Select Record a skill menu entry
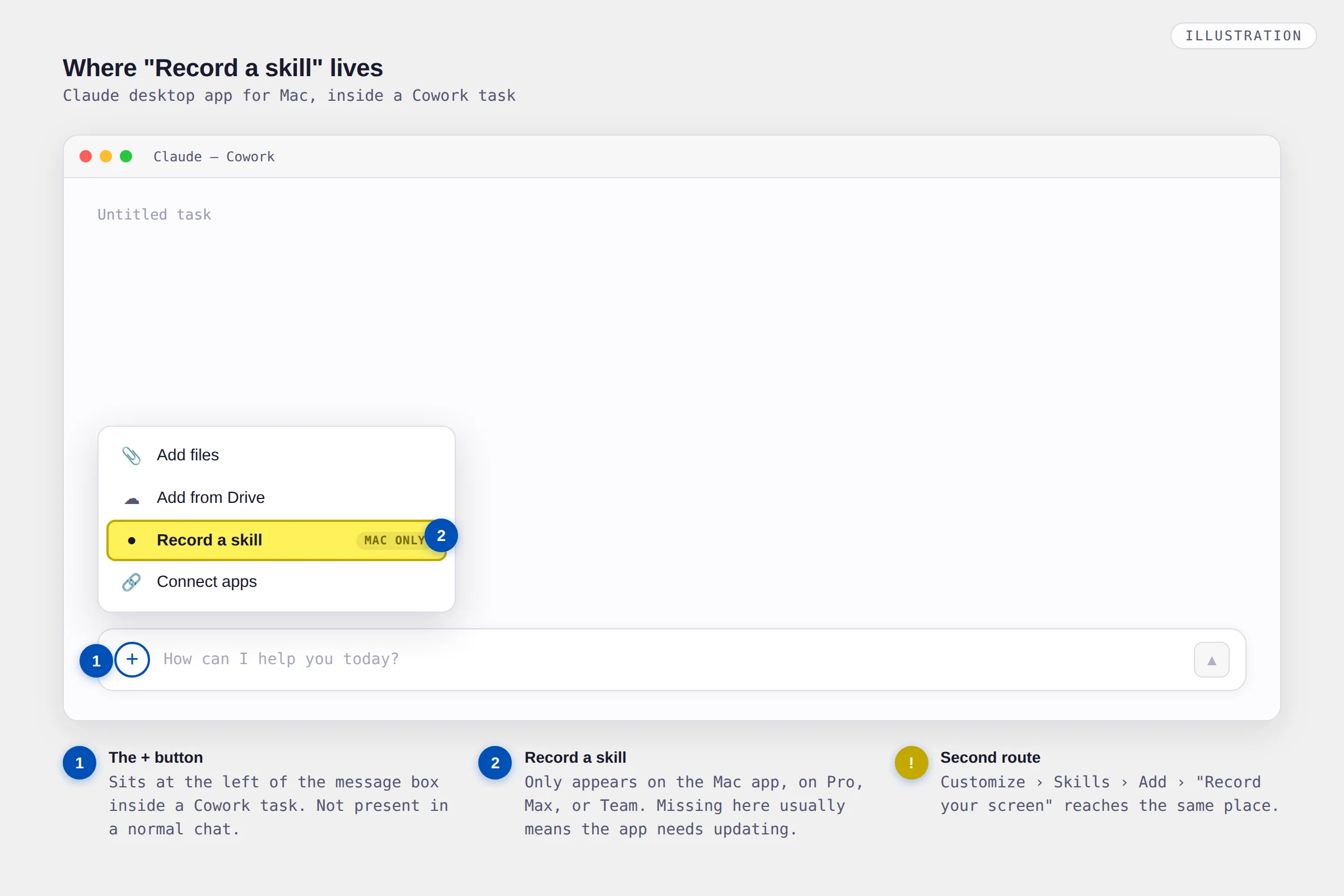The image size is (1344, 896). pos(277,540)
